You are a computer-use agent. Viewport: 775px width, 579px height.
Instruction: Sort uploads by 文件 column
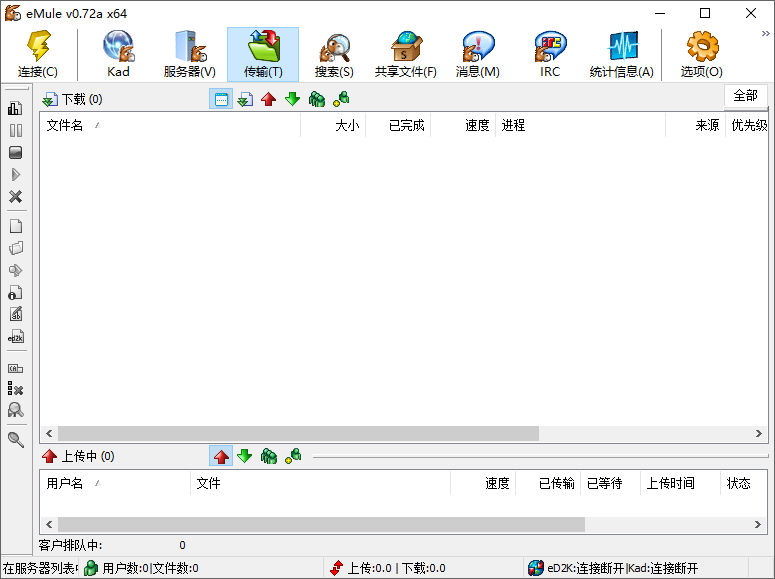coord(320,483)
